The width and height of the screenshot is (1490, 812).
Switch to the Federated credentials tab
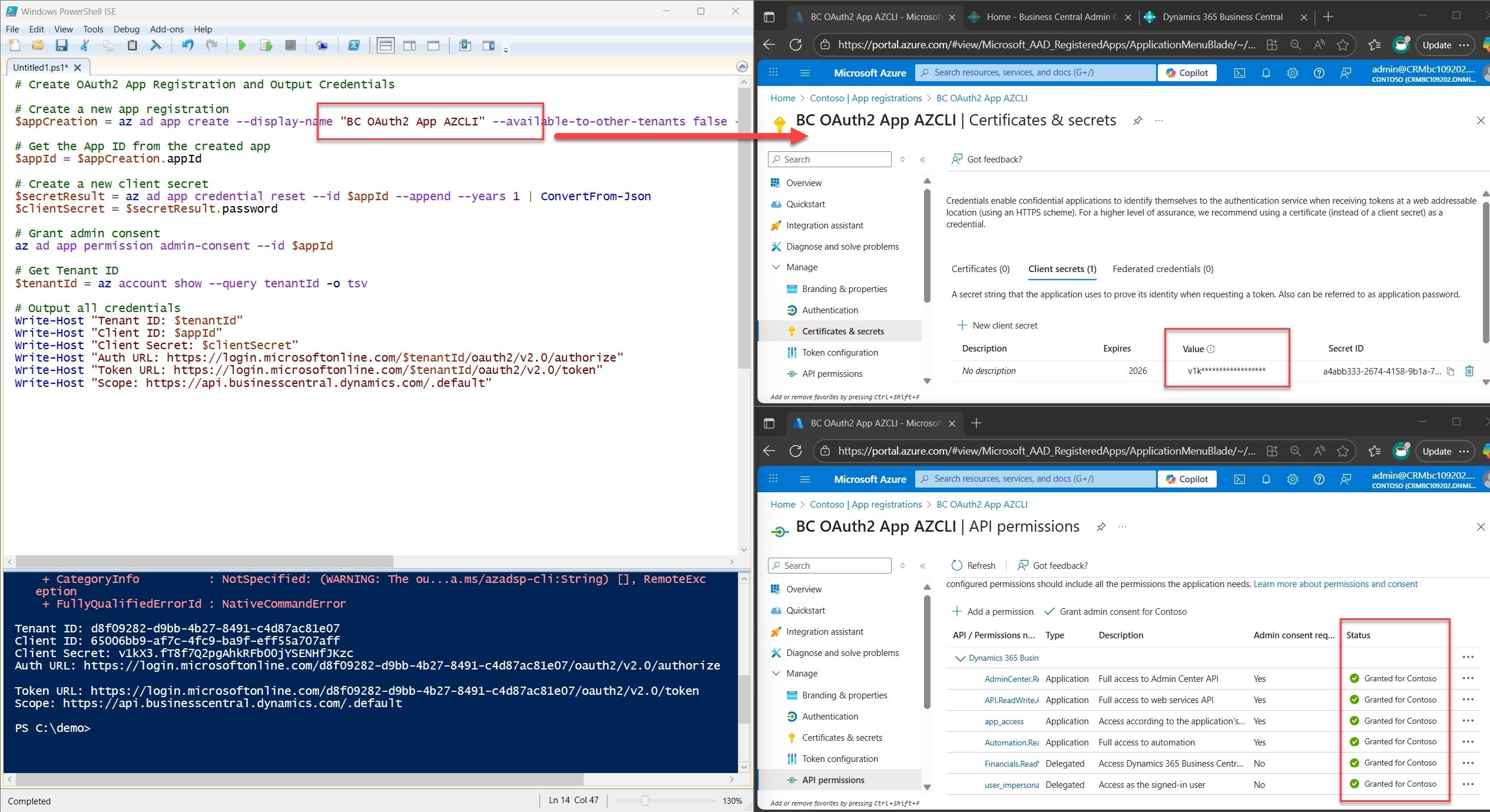tap(1162, 269)
